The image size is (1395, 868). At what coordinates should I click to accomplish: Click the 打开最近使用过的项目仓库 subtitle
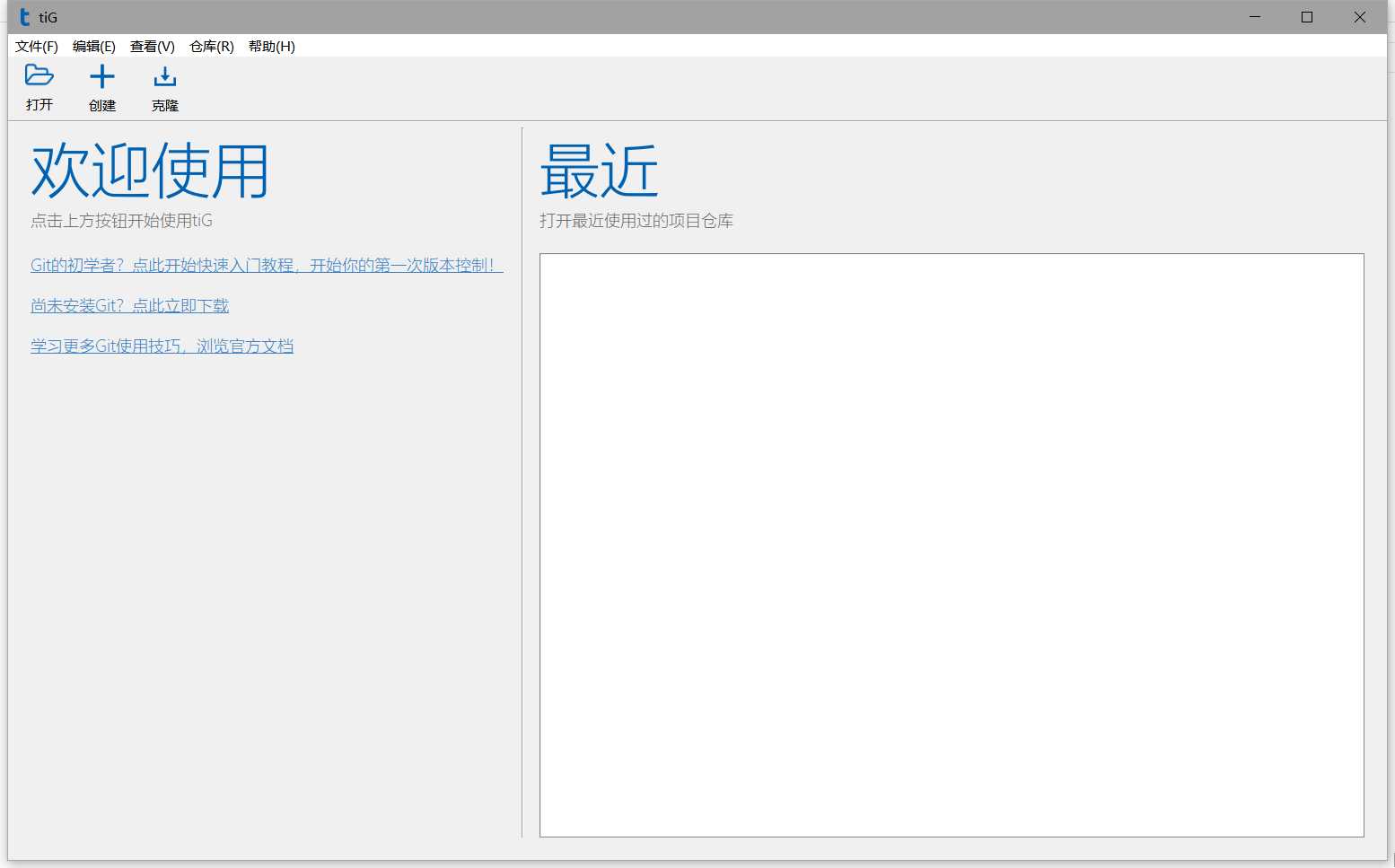[x=636, y=221]
